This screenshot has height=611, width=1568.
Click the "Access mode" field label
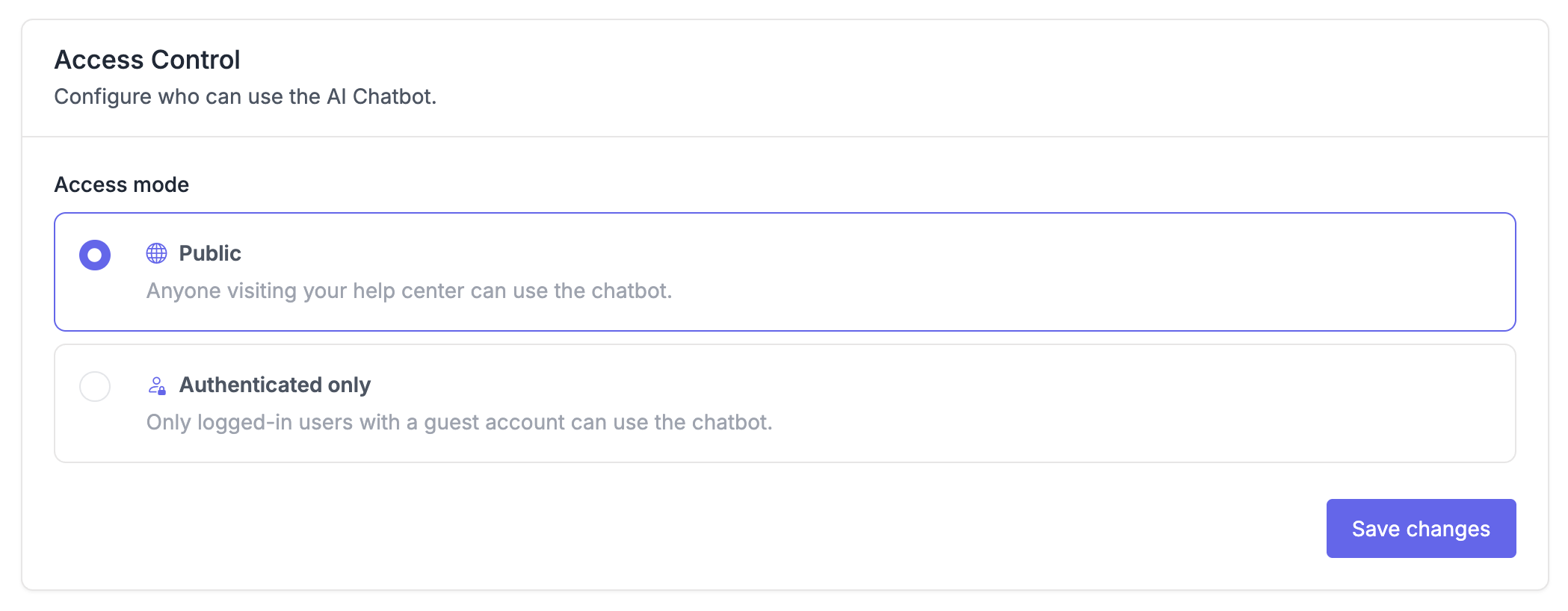point(122,184)
